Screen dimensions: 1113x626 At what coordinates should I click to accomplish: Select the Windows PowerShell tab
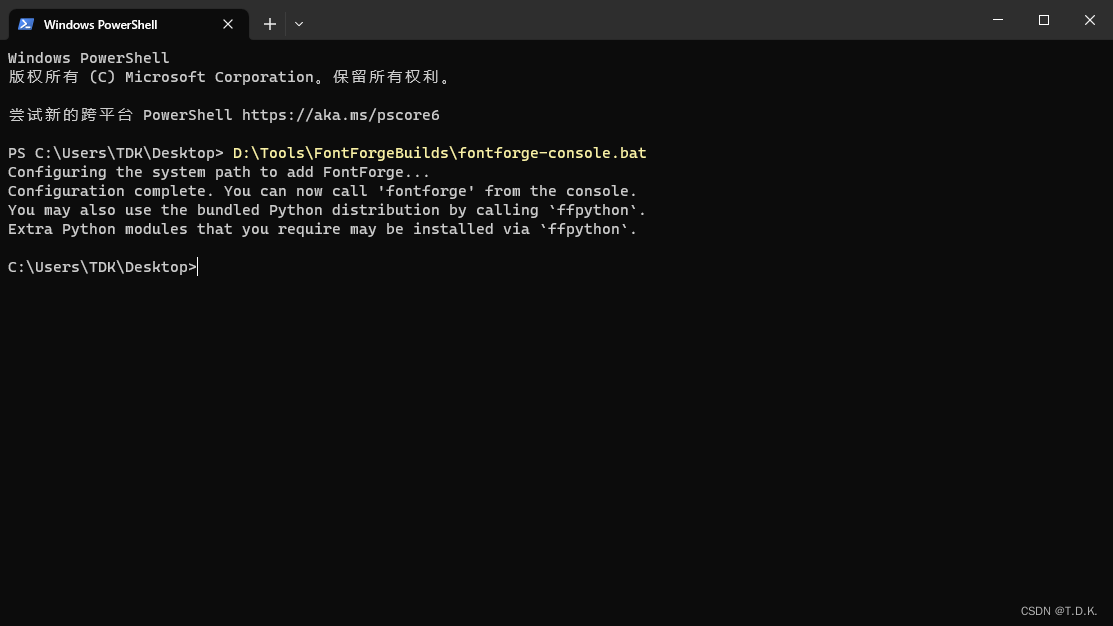[128, 24]
